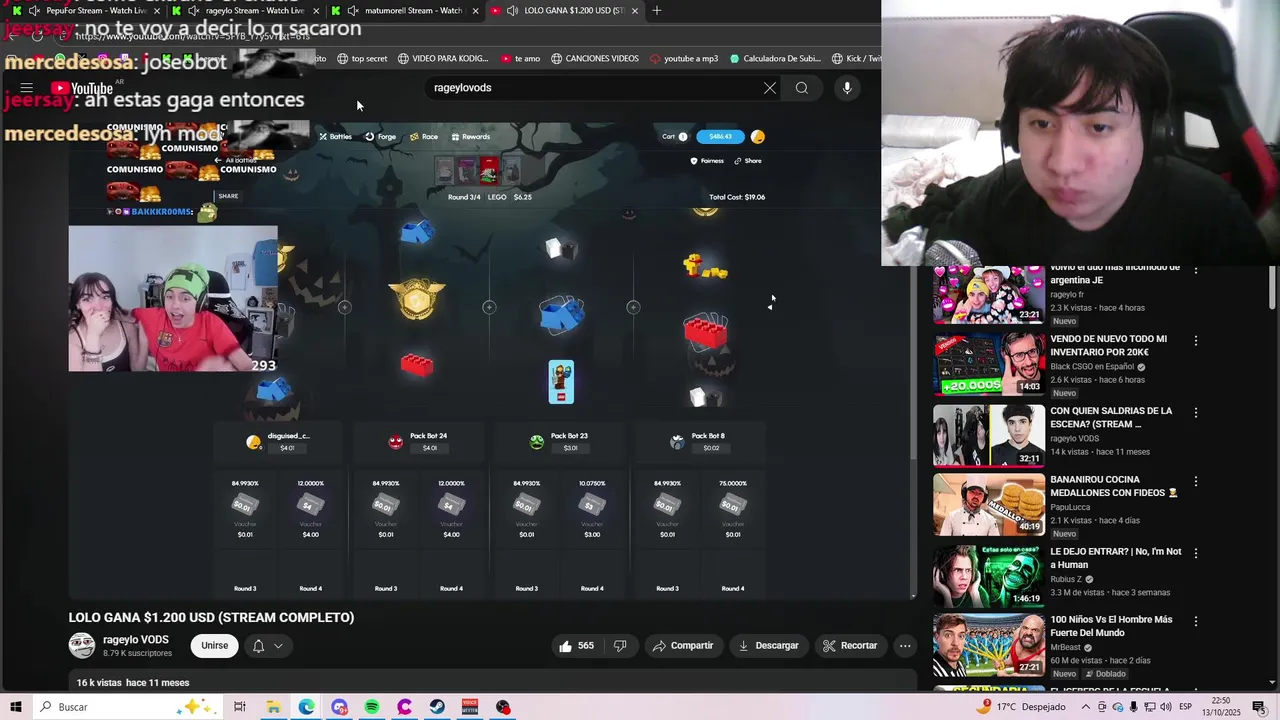Open options menu for BANANIROU COCINA video
1280x720 pixels.
[1196, 481]
